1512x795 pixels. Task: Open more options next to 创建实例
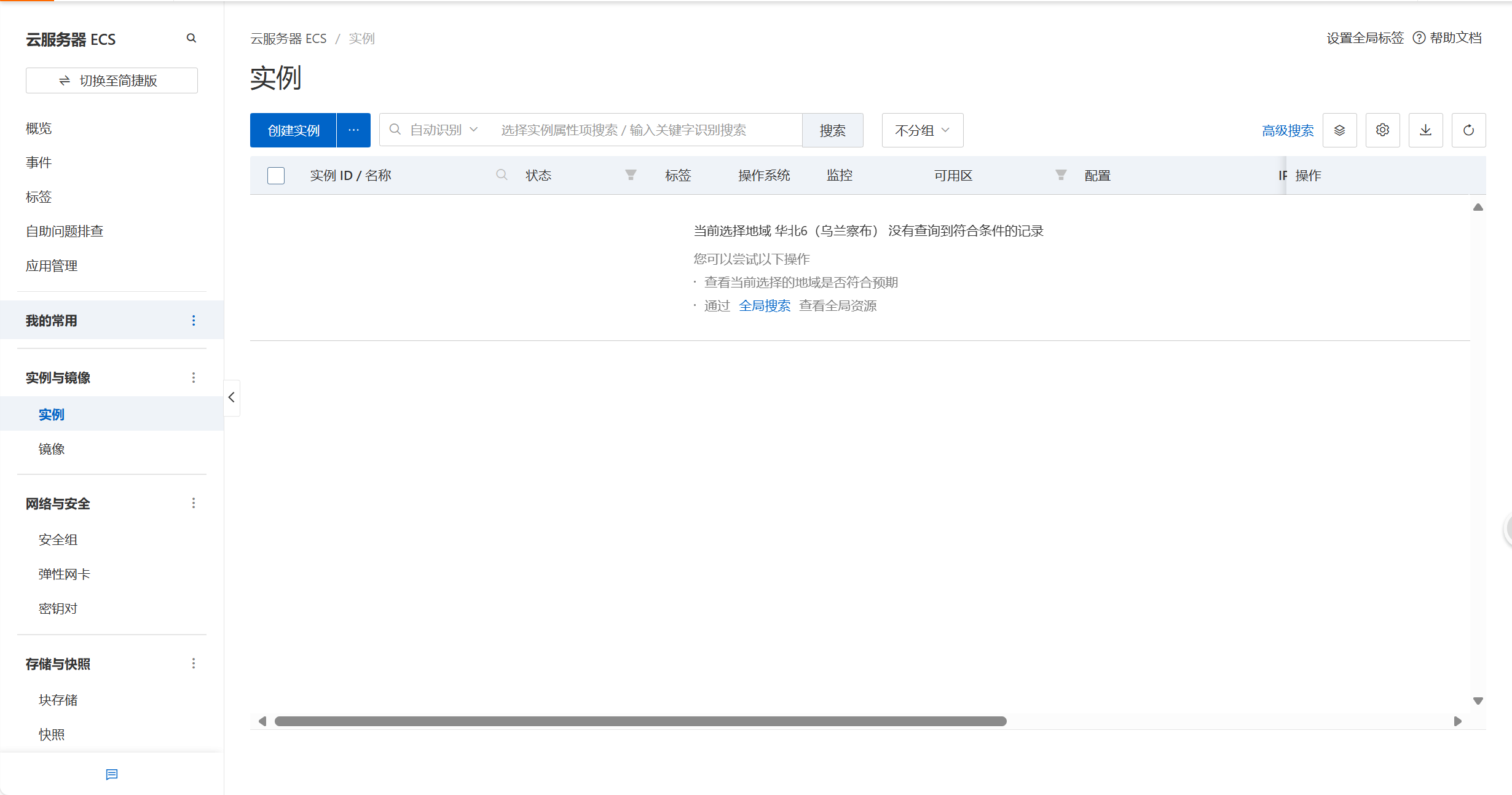[x=353, y=130]
